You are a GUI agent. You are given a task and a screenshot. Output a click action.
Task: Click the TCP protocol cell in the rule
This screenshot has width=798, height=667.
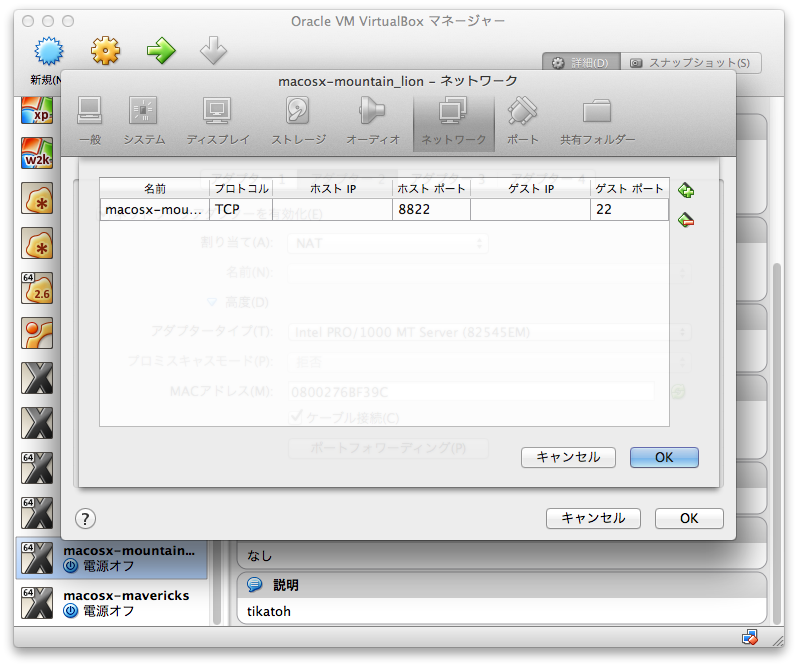pyautogui.click(x=240, y=210)
